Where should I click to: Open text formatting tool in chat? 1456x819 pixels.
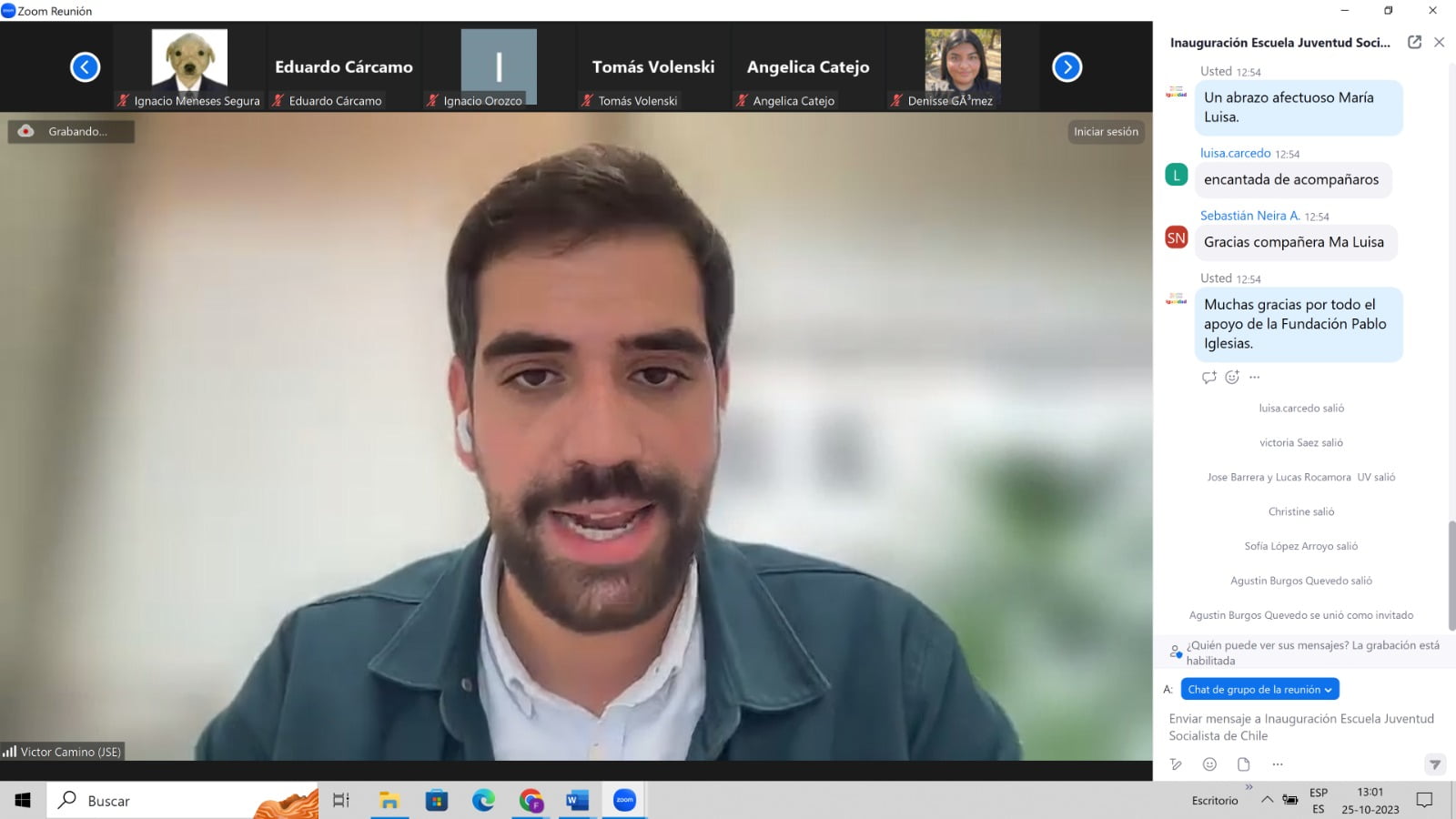click(1176, 764)
